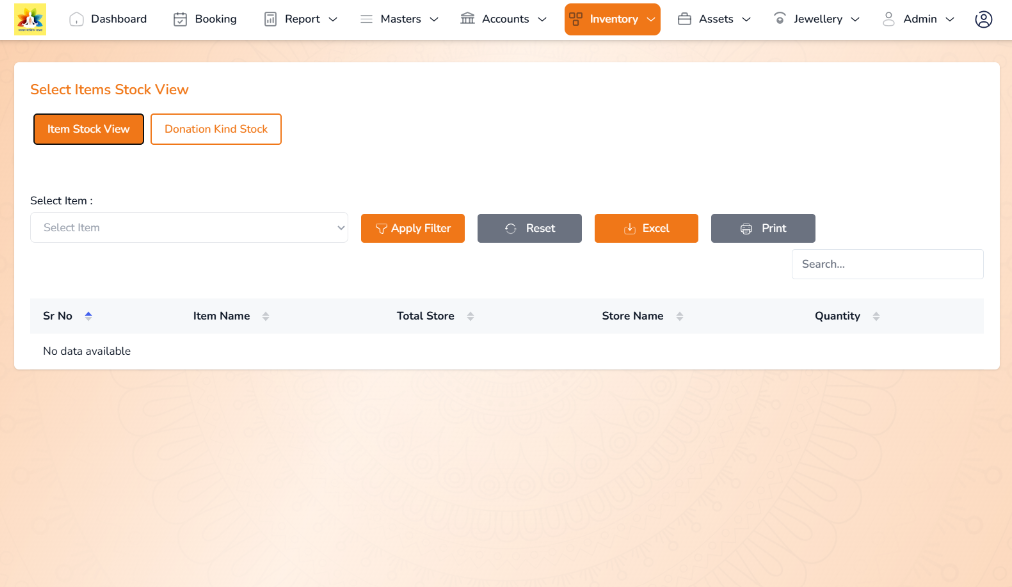Sort by Quantity using its arrows
Screen dimensions: 1012x587
click(876, 316)
